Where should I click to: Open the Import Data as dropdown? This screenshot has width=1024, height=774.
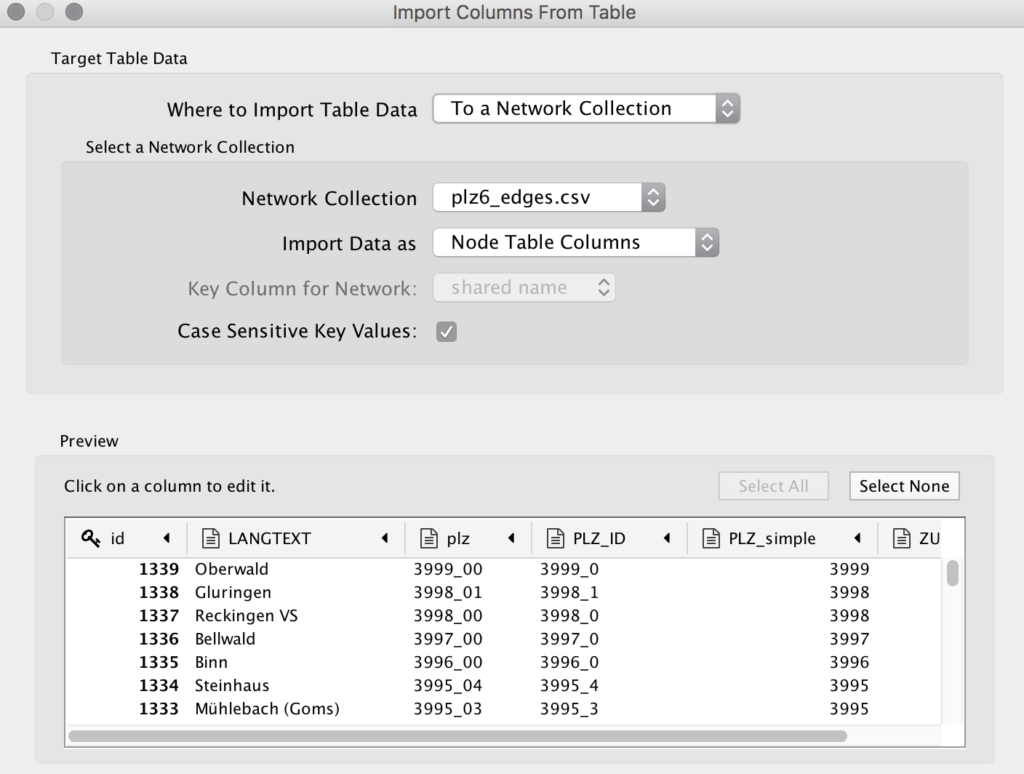click(576, 242)
